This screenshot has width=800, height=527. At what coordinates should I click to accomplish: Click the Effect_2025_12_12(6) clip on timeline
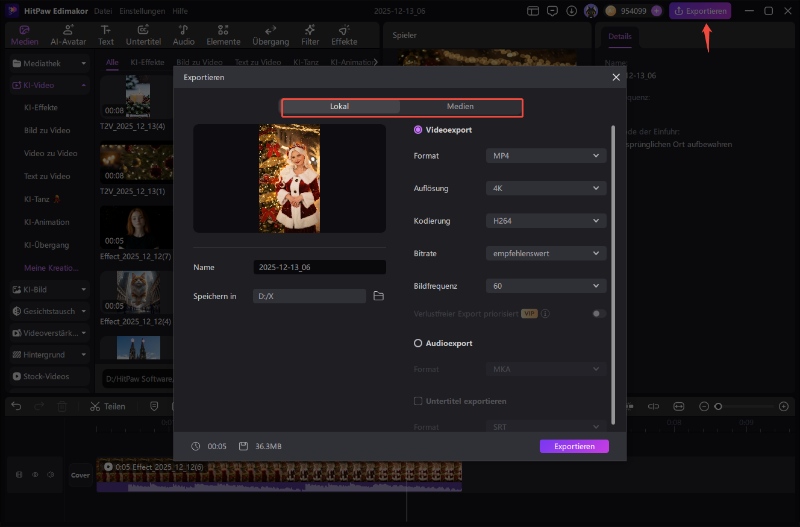[279, 476]
